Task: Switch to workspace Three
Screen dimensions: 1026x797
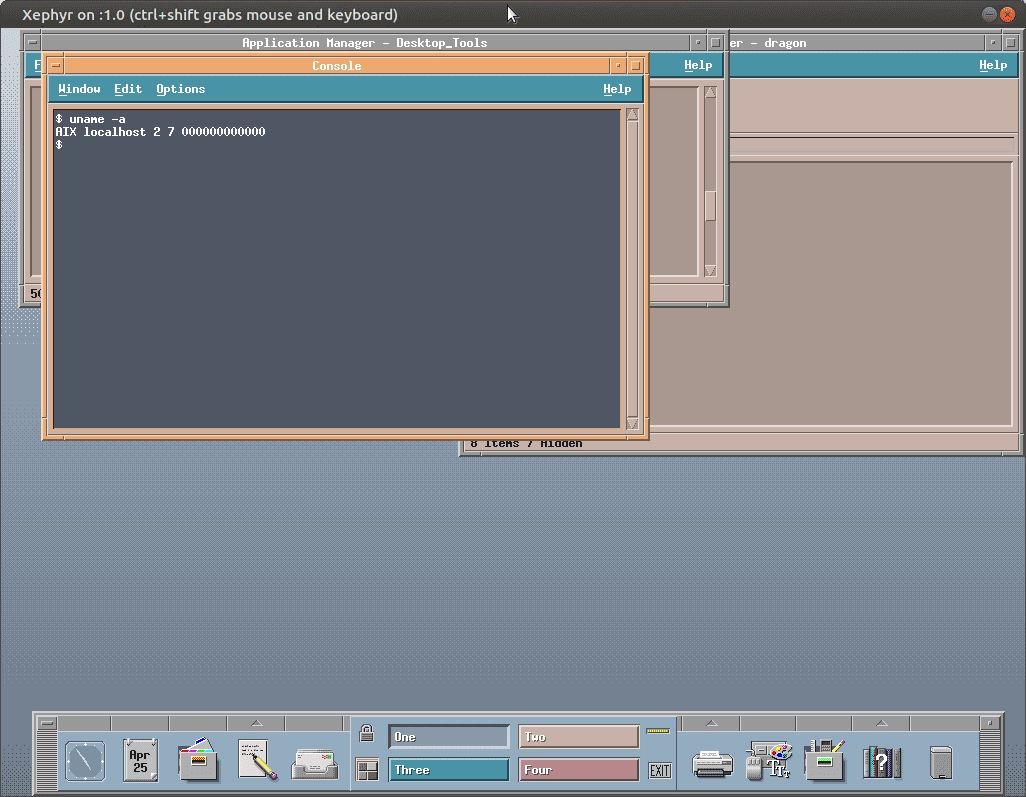Action: pyautogui.click(x=448, y=770)
